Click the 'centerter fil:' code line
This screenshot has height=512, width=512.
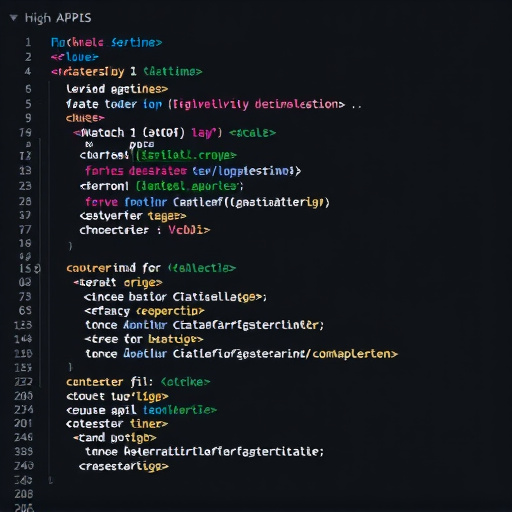138,382
